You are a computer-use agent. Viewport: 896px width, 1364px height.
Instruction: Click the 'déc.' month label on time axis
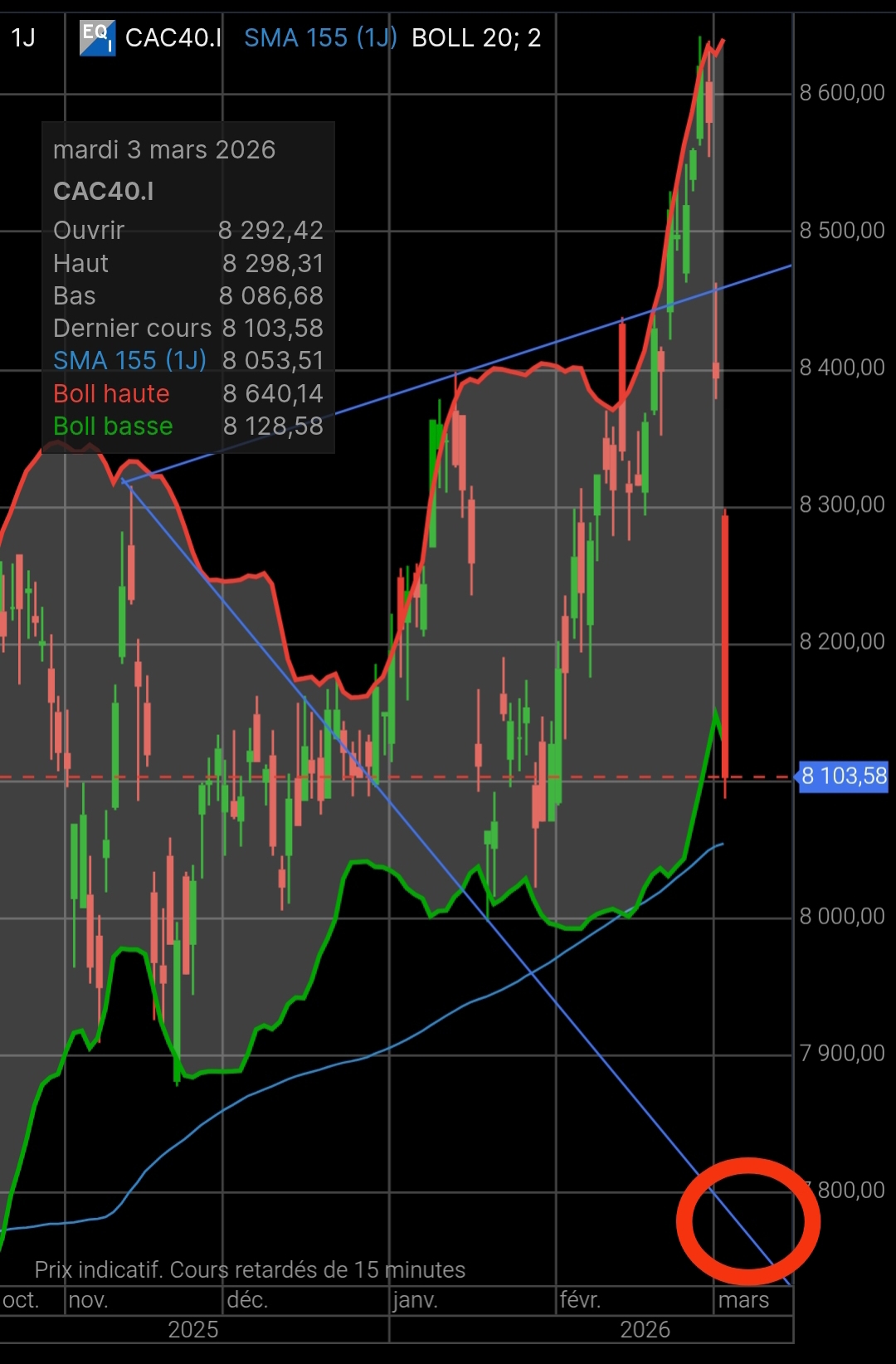[247, 1299]
